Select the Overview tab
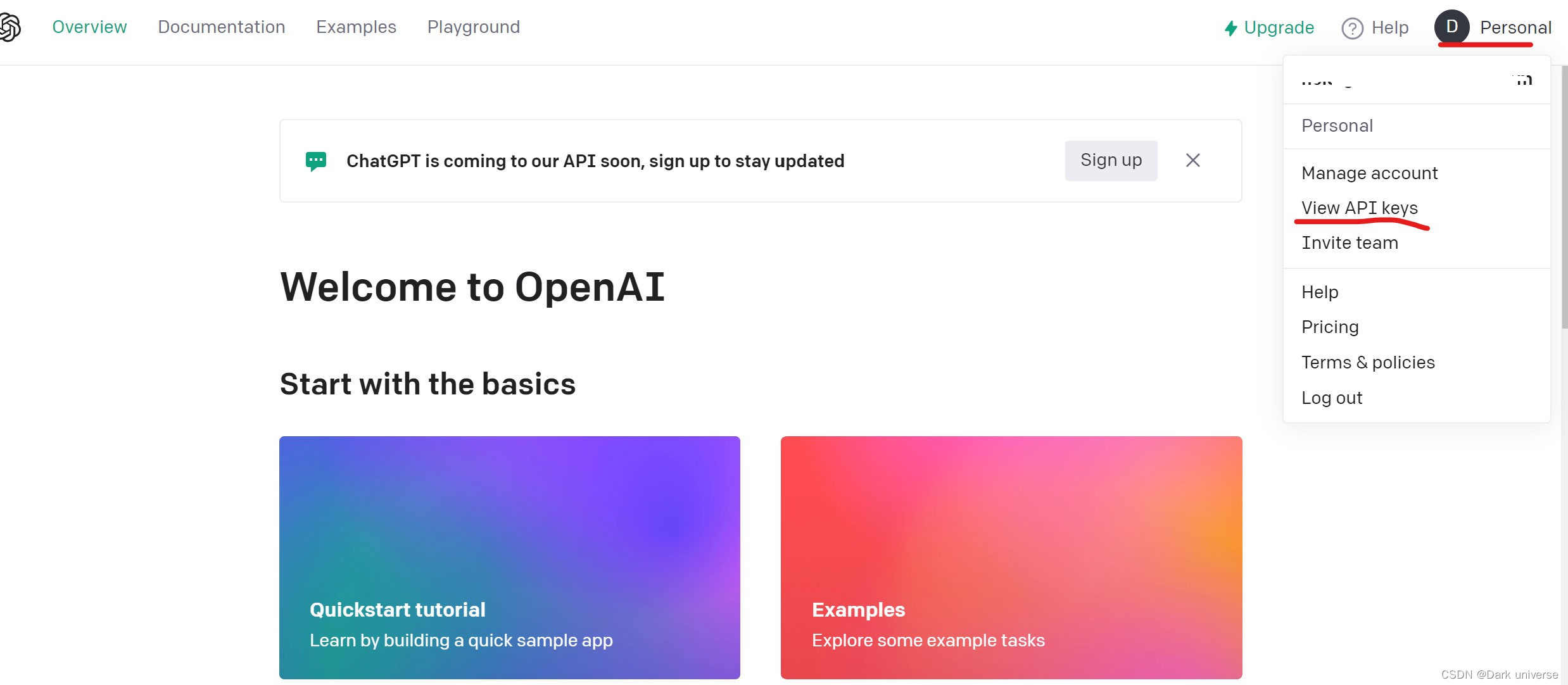 pyautogui.click(x=89, y=27)
